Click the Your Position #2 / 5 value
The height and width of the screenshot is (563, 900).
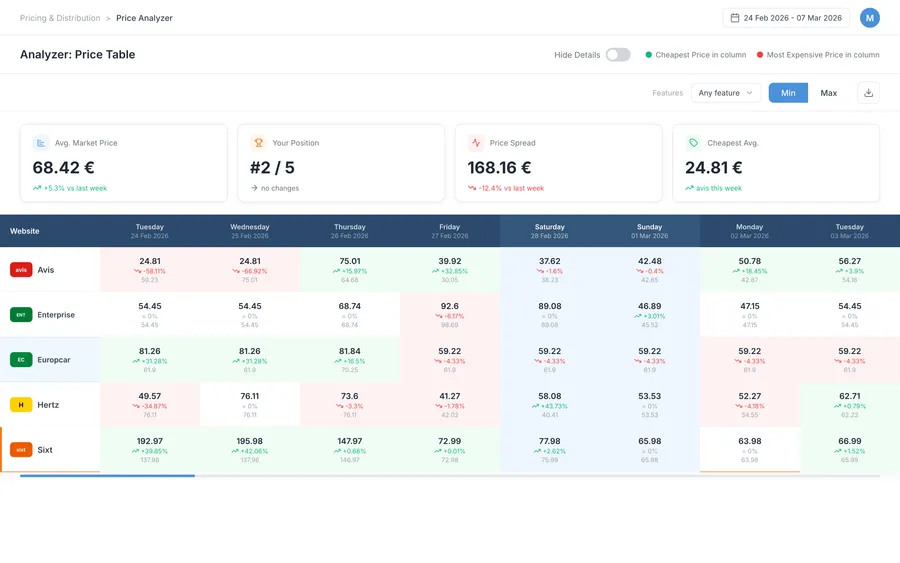point(272,168)
